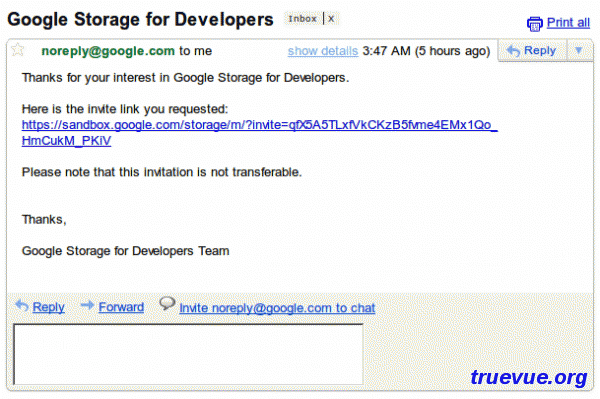Click the subject Google Storage for Developers

140,20
